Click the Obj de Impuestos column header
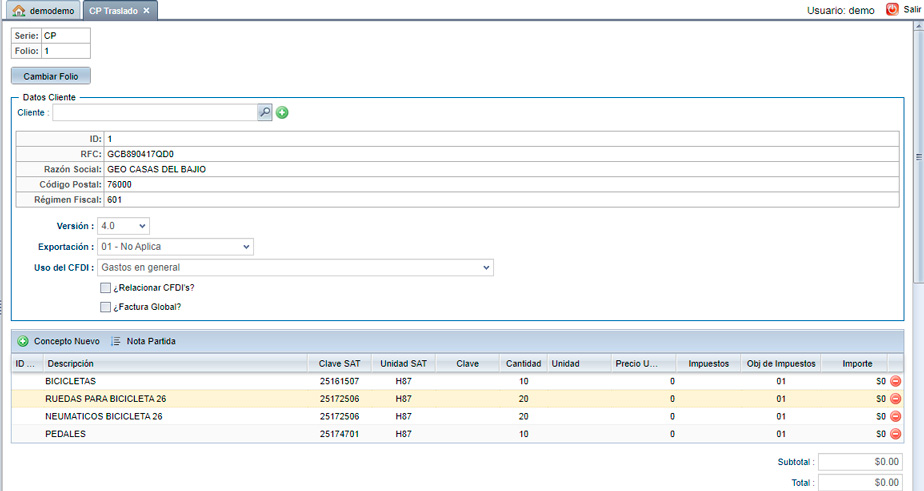This screenshot has width=924, height=491. click(781, 364)
